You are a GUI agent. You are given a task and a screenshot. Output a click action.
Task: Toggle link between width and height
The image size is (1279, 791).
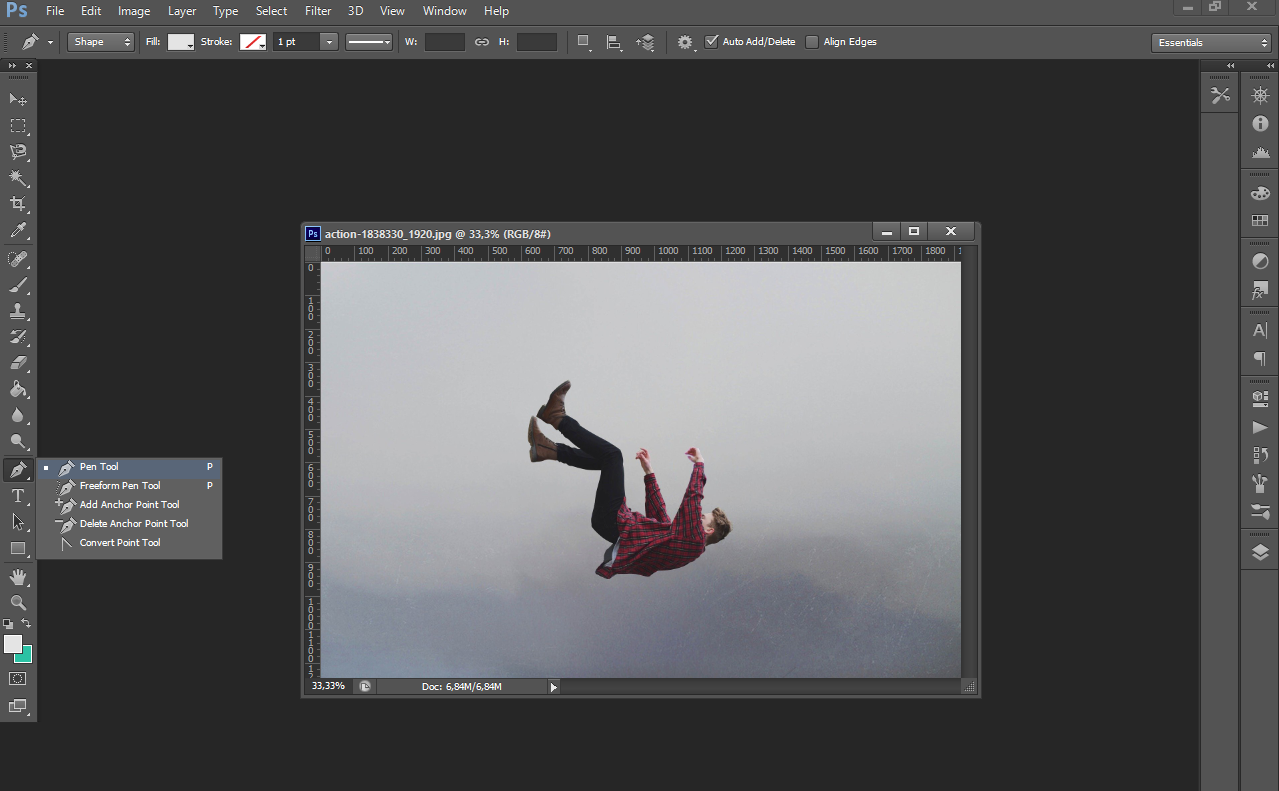(x=482, y=42)
